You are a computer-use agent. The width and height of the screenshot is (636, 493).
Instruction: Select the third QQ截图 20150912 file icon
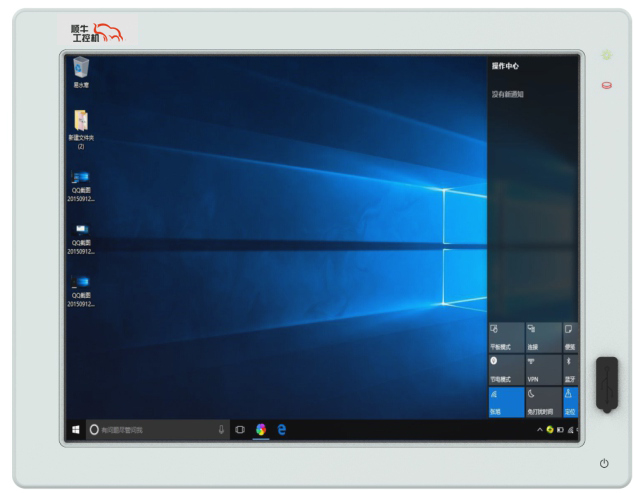(x=81, y=291)
